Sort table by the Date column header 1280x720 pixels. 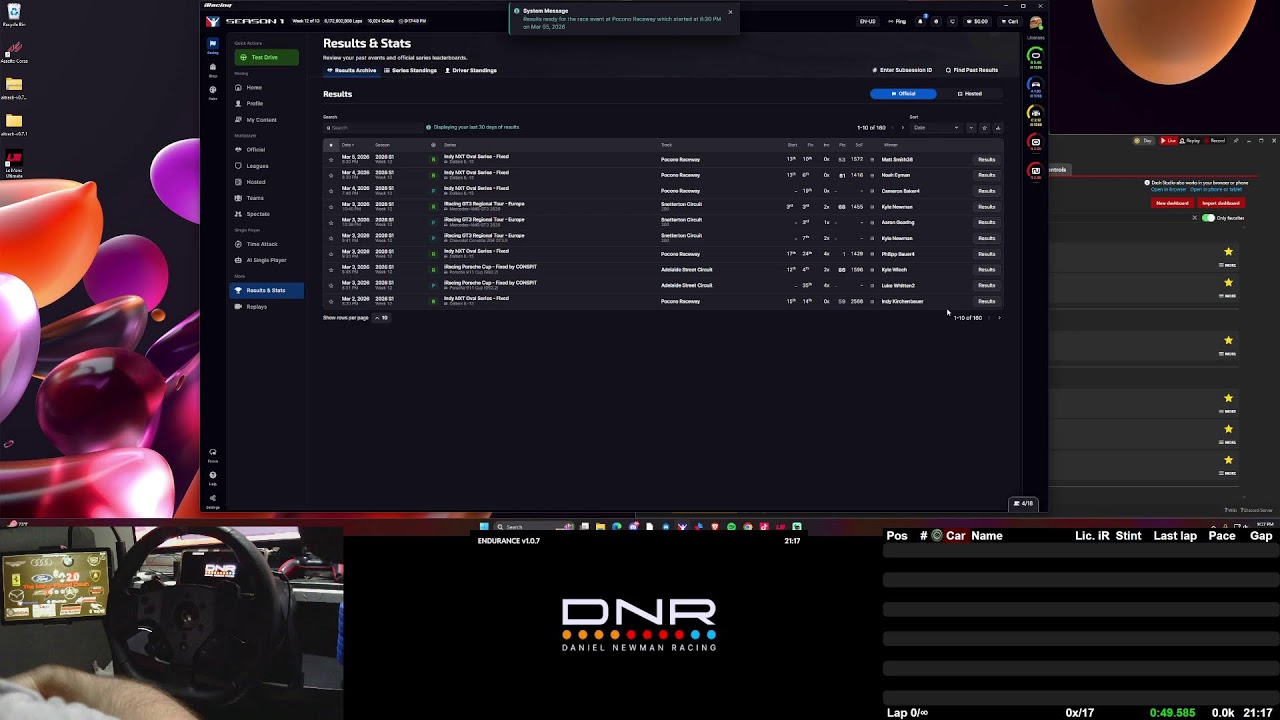pyautogui.click(x=347, y=145)
